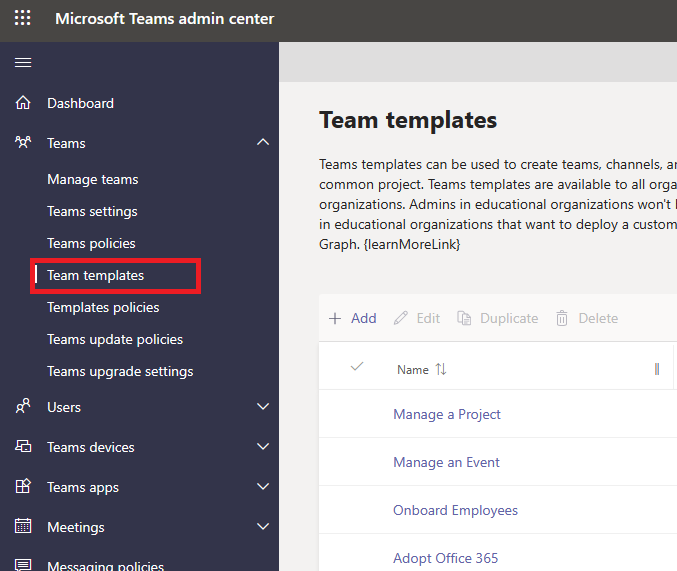Open the Manage a Project template link
Image resolution: width=677 pixels, height=571 pixels.
(447, 414)
